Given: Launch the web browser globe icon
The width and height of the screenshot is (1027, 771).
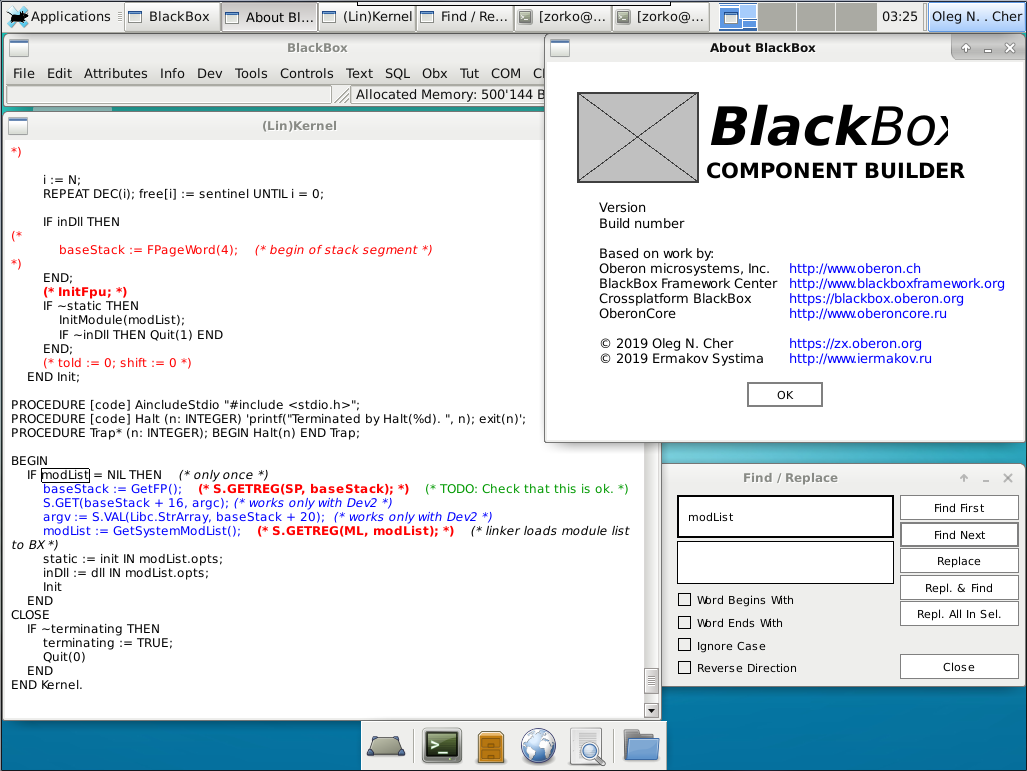Looking at the screenshot, I should click(538, 746).
